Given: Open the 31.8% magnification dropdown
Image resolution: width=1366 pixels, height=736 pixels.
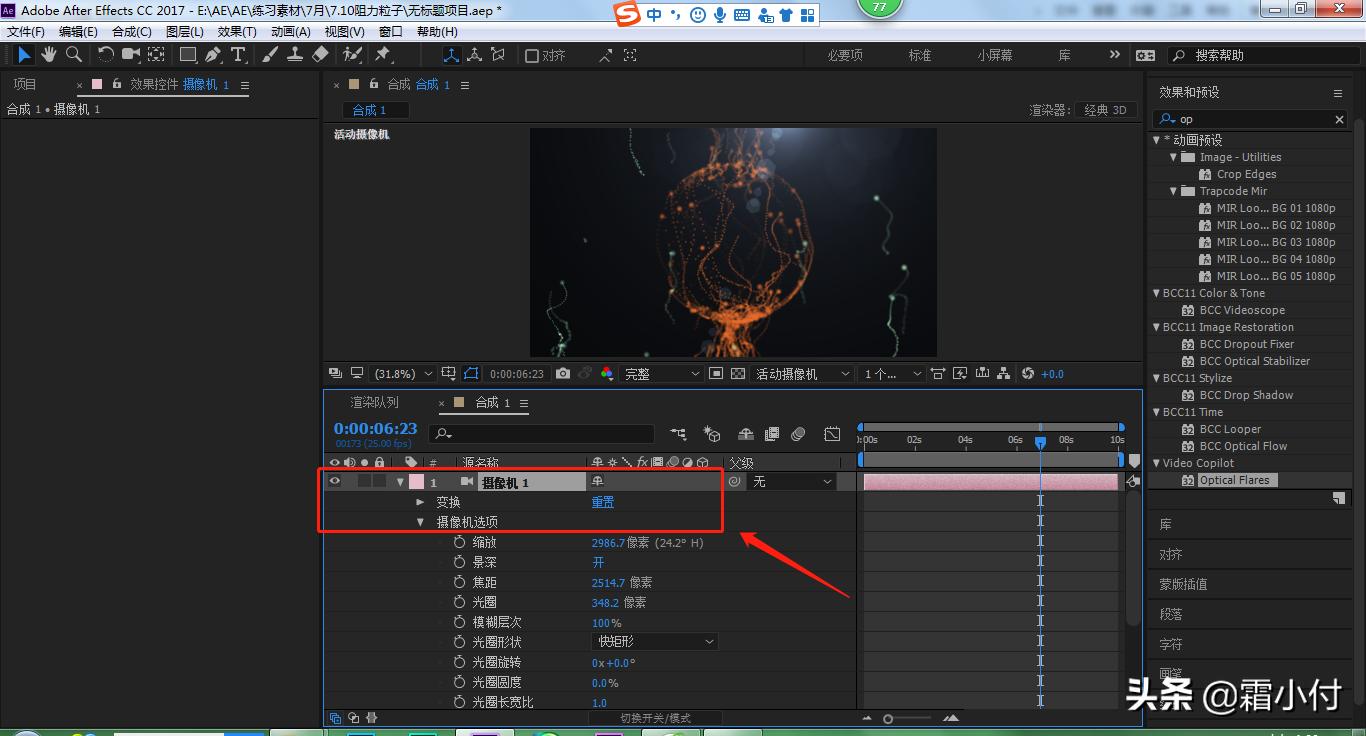Looking at the screenshot, I should click(x=404, y=374).
